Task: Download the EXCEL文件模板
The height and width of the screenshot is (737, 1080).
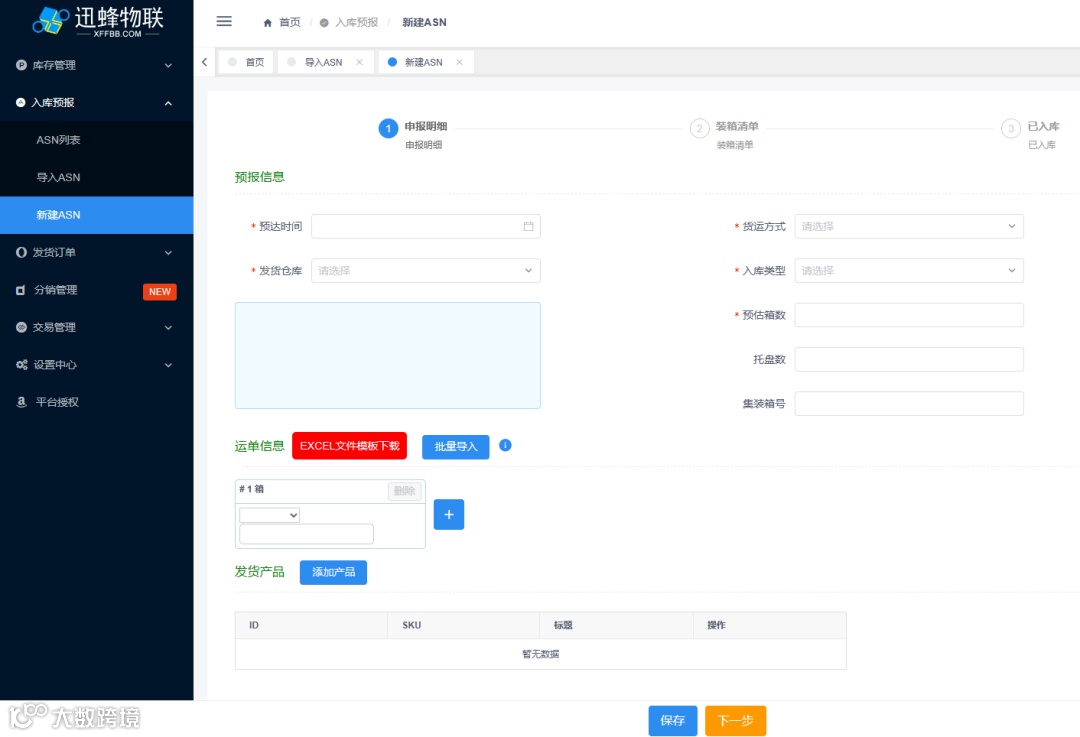Action: coord(349,446)
